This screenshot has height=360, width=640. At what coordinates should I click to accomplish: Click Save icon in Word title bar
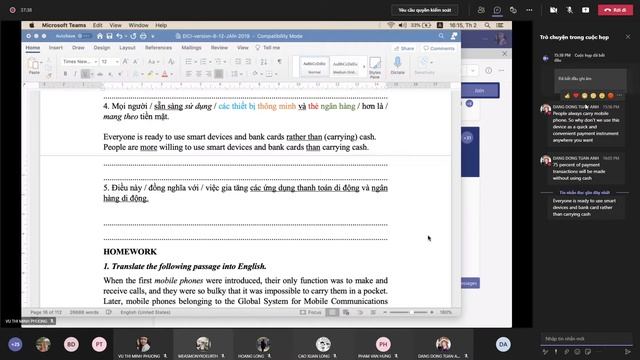pyautogui.click(x=109, y=36)
